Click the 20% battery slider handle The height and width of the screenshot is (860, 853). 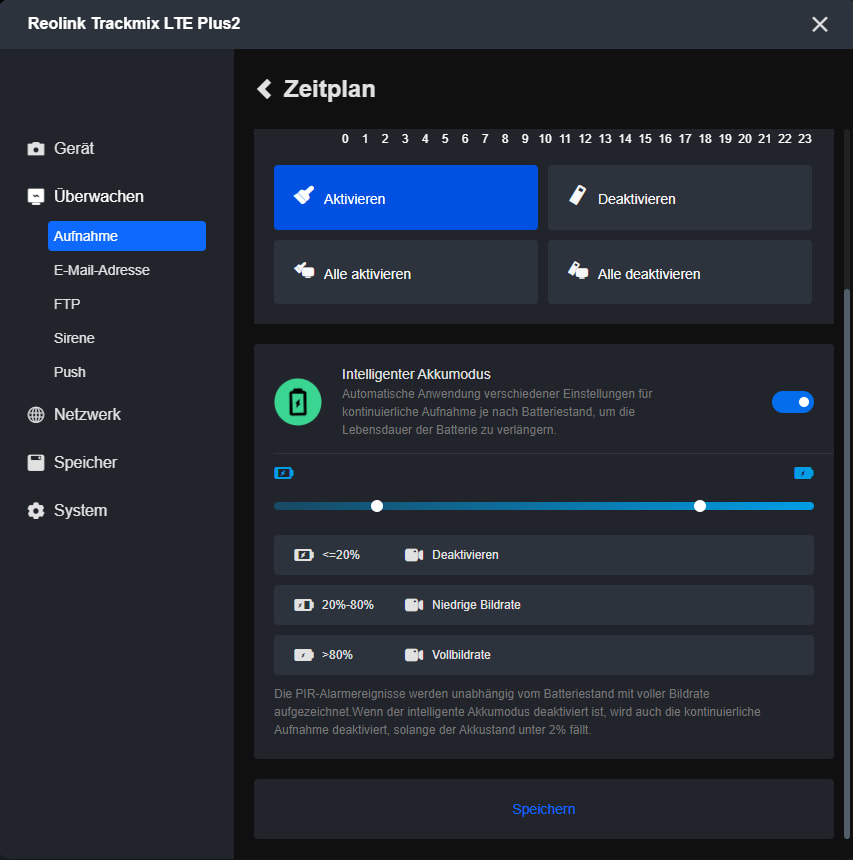click(x=377, y=506)
